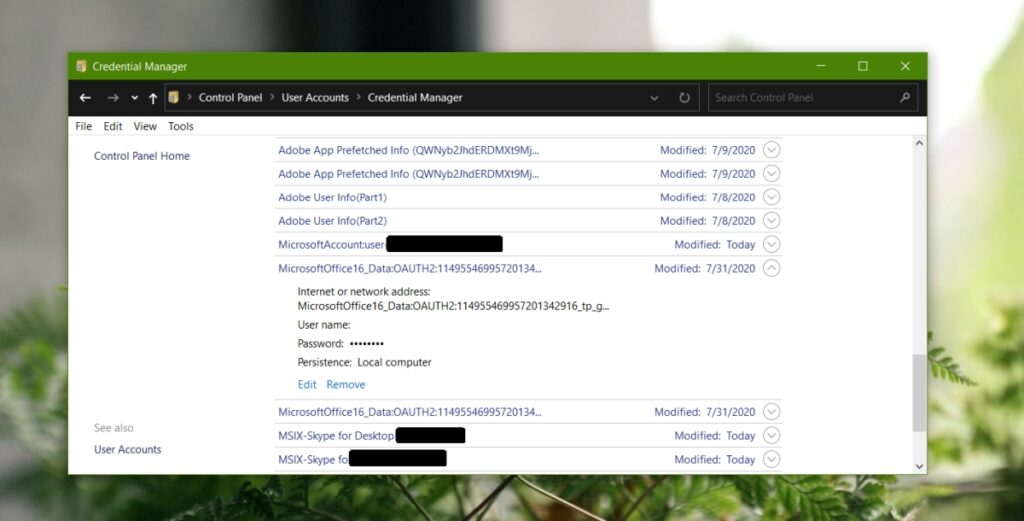Select the MSIX-Skype for Desktop entry name

(x=336, y=435)
